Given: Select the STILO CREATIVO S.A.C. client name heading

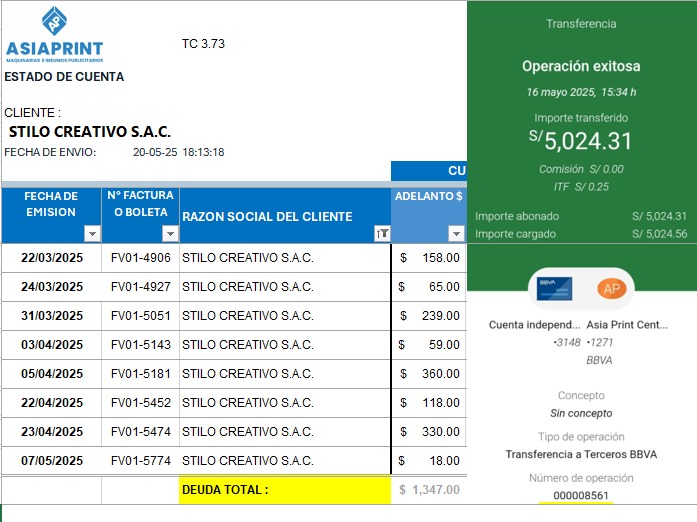Looking at the screenshot, I should 90,132.
